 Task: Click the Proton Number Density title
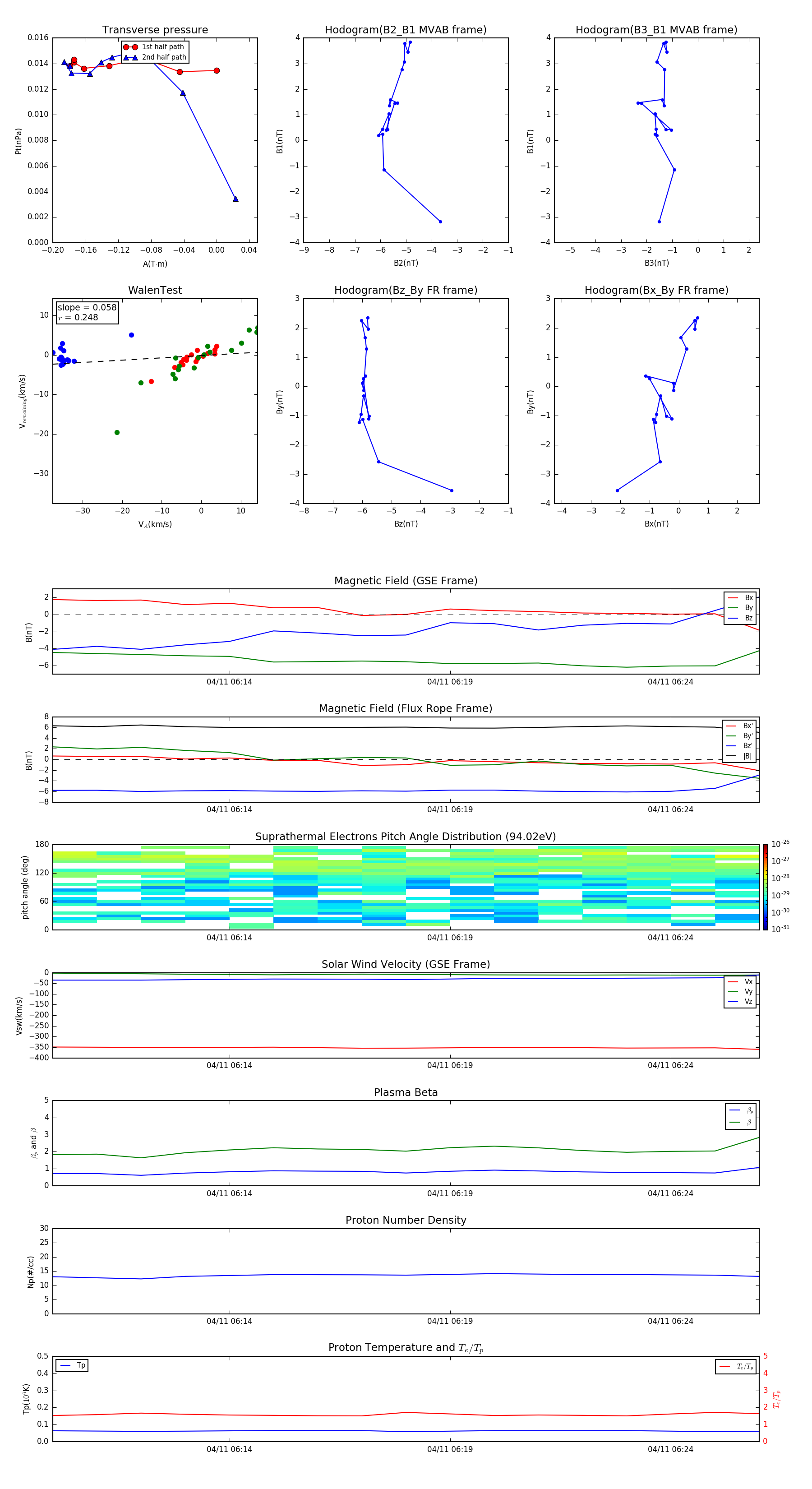click(406, 1220)
